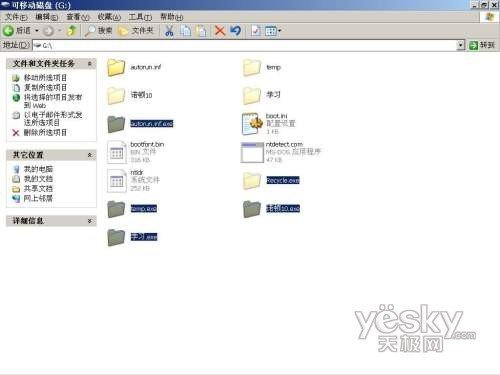Image resolution: width=500 pixels, height=375 pixels.
Task: Click 移动所选项目 task link
Action: pos(45,78)
